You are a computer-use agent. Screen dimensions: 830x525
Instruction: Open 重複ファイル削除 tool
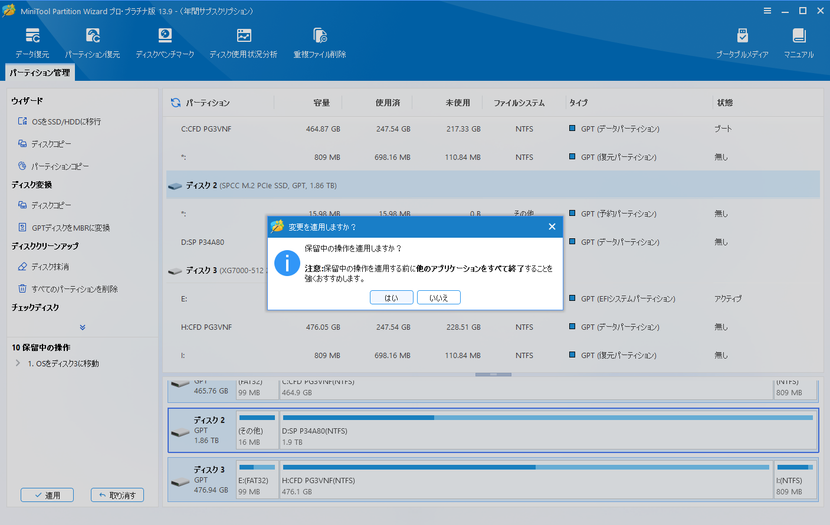pyautogui.click(x=320, y=43)
